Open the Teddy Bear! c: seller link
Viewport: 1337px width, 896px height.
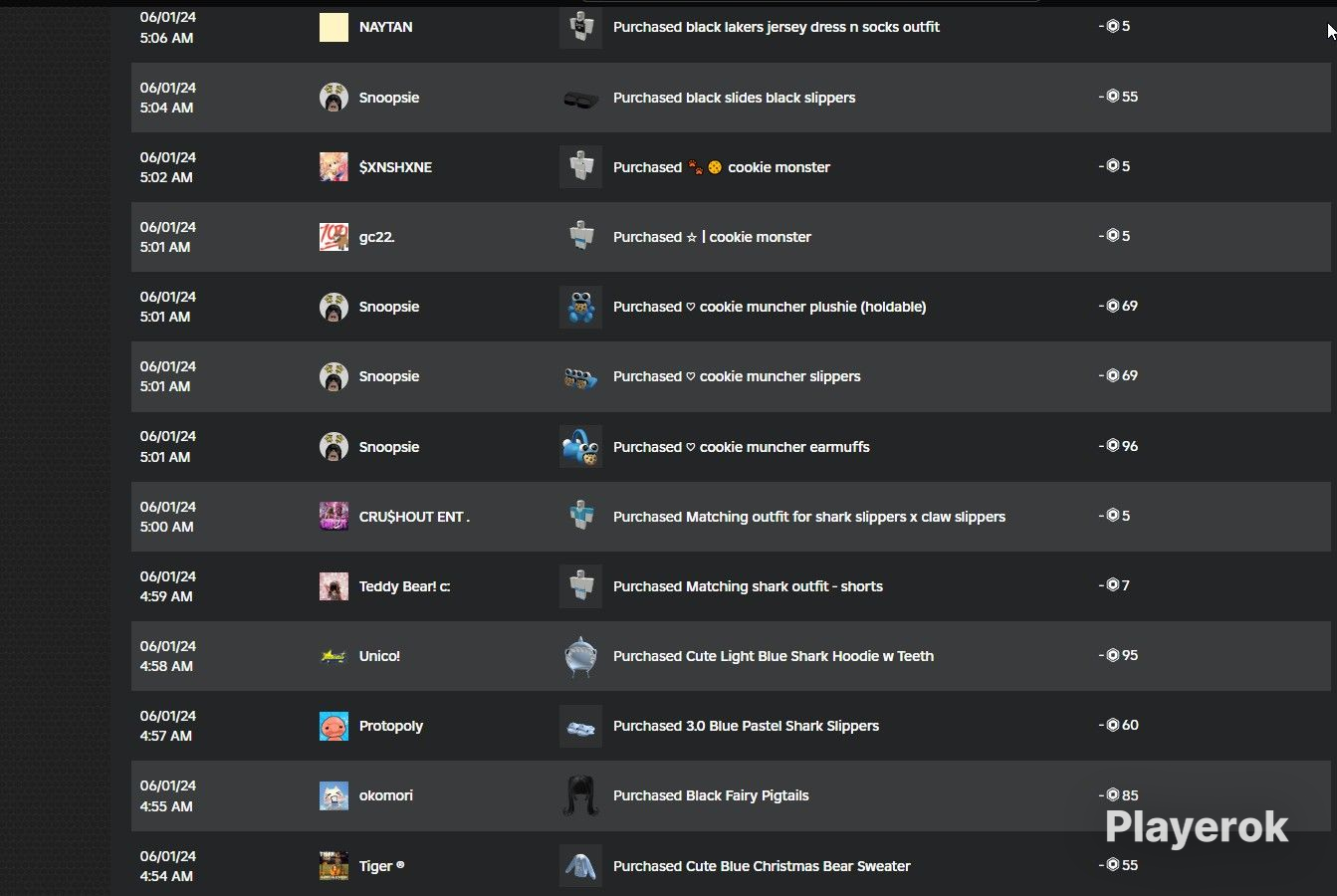[x=404, y=586]
